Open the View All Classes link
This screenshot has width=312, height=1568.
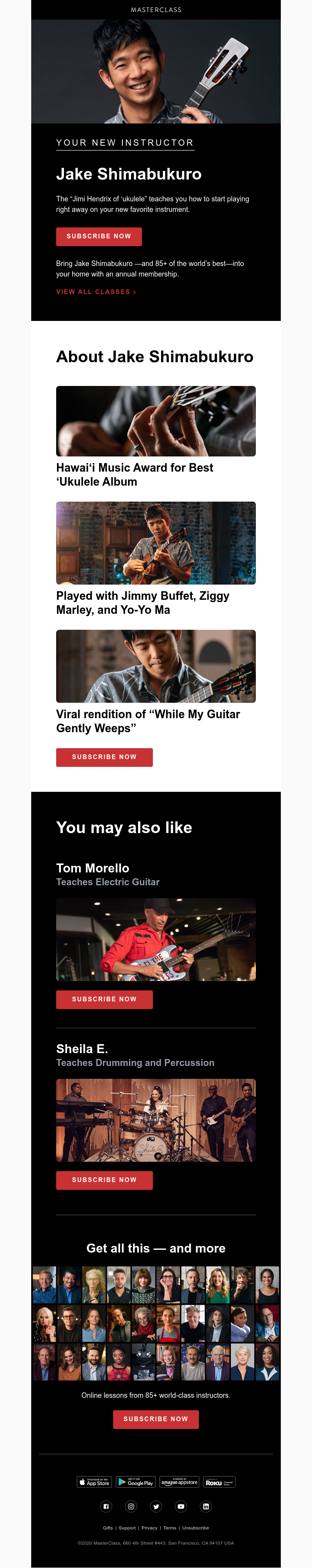(x=96, y=292)
